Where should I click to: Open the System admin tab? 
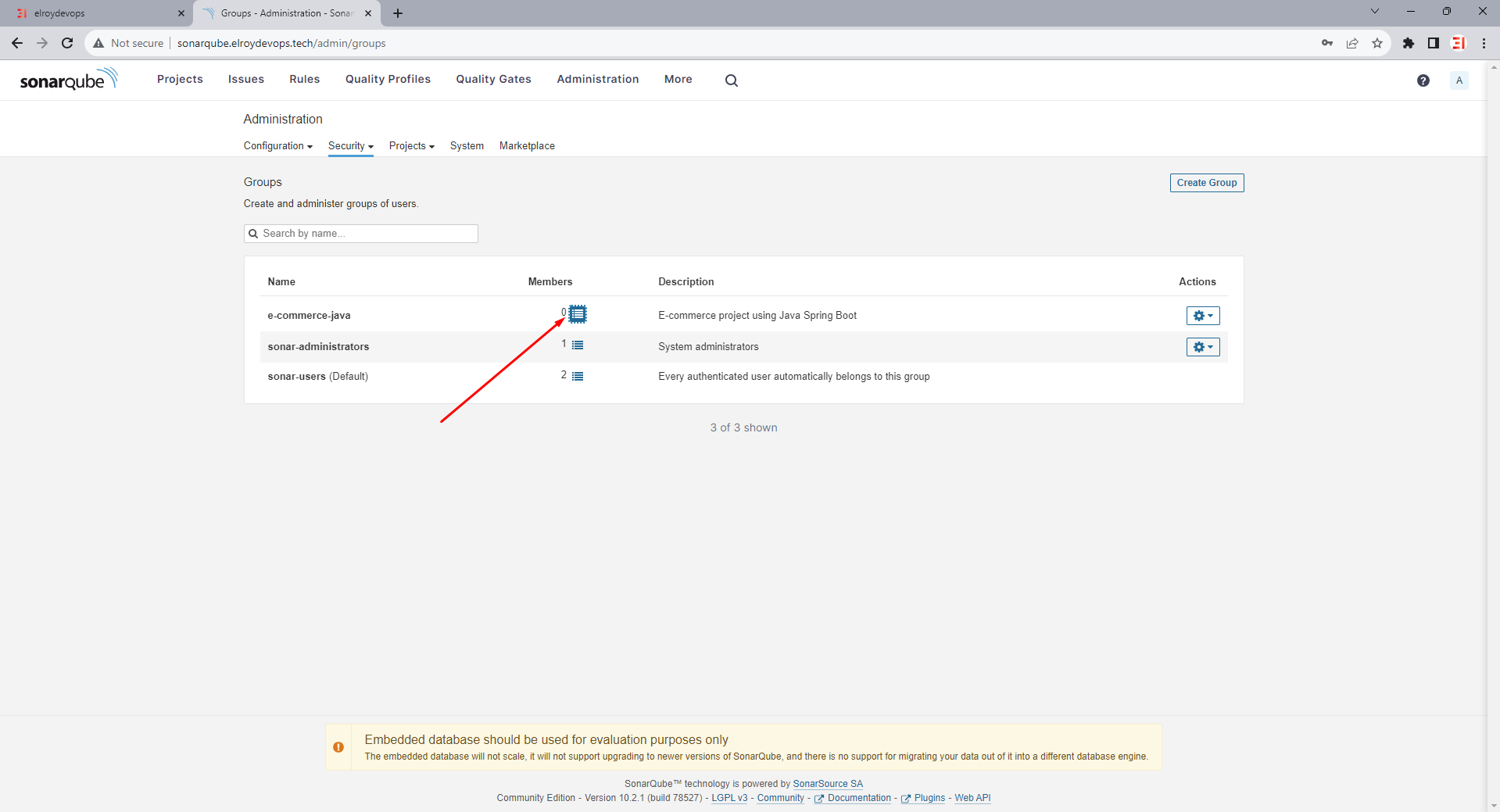coord(467,146)
